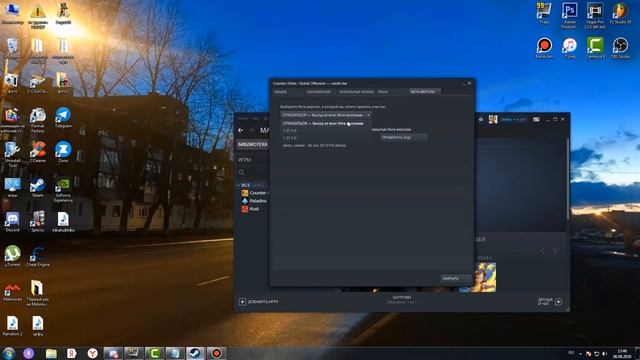
Task: Click the clock in the system tray
Action: coord(622,353)
